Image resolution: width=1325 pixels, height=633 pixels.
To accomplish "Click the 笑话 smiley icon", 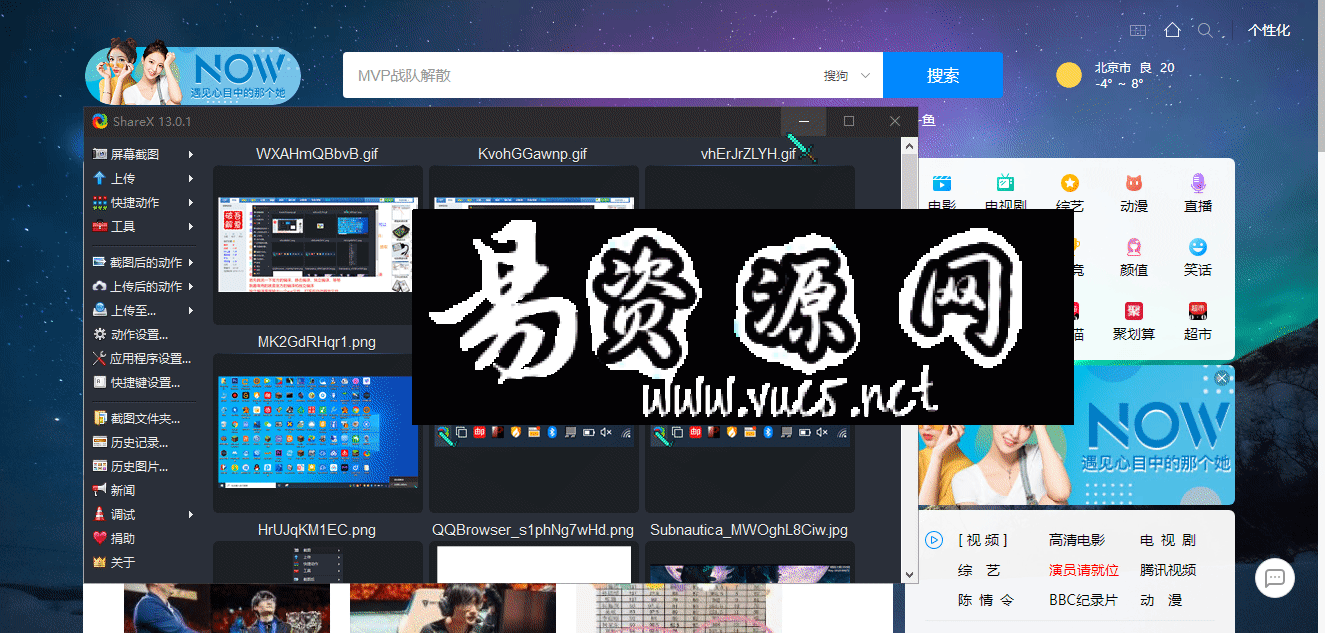I will click(1198, 247).
